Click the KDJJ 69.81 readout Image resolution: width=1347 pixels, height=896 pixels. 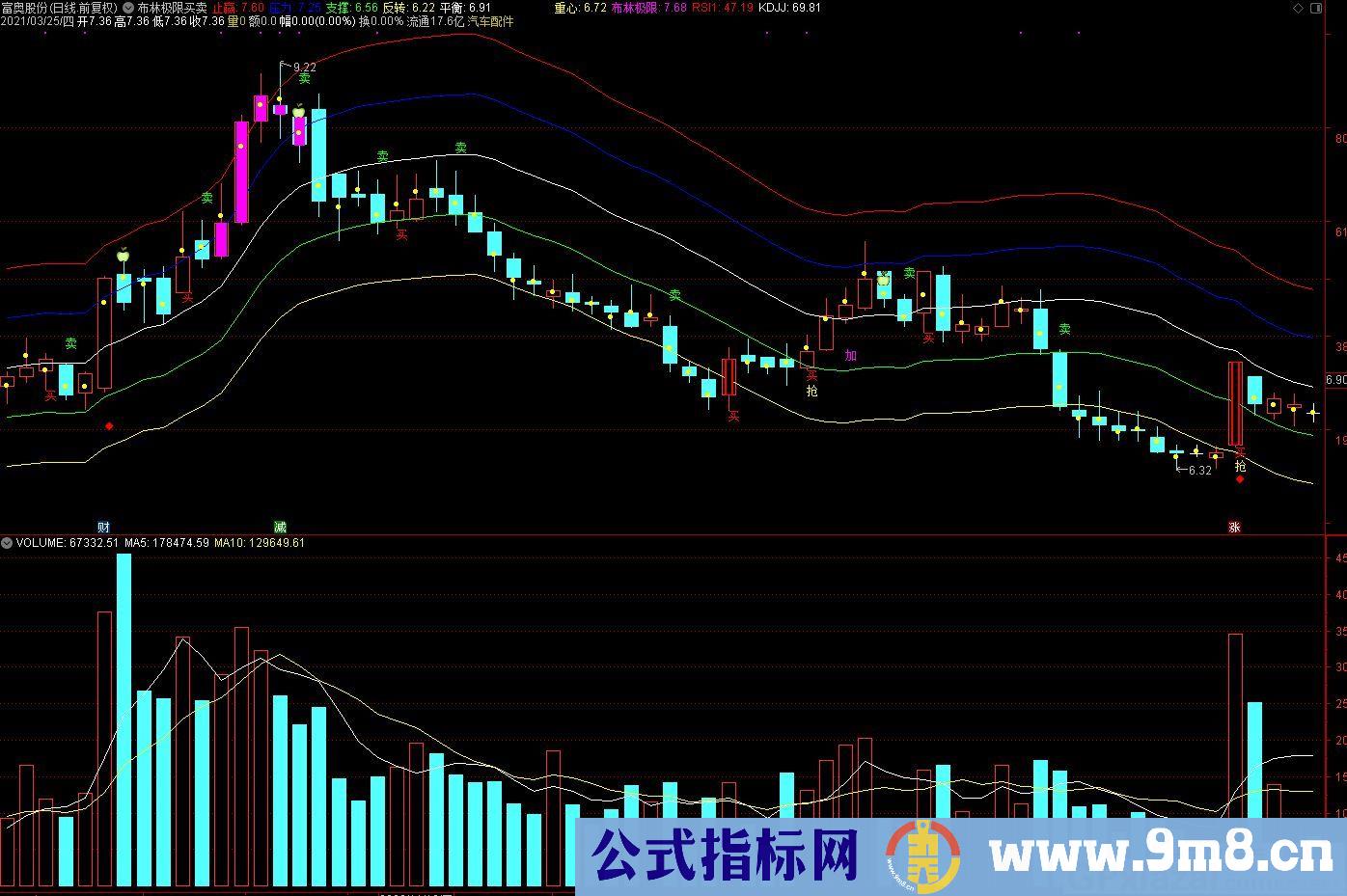(x=790, y=8)
